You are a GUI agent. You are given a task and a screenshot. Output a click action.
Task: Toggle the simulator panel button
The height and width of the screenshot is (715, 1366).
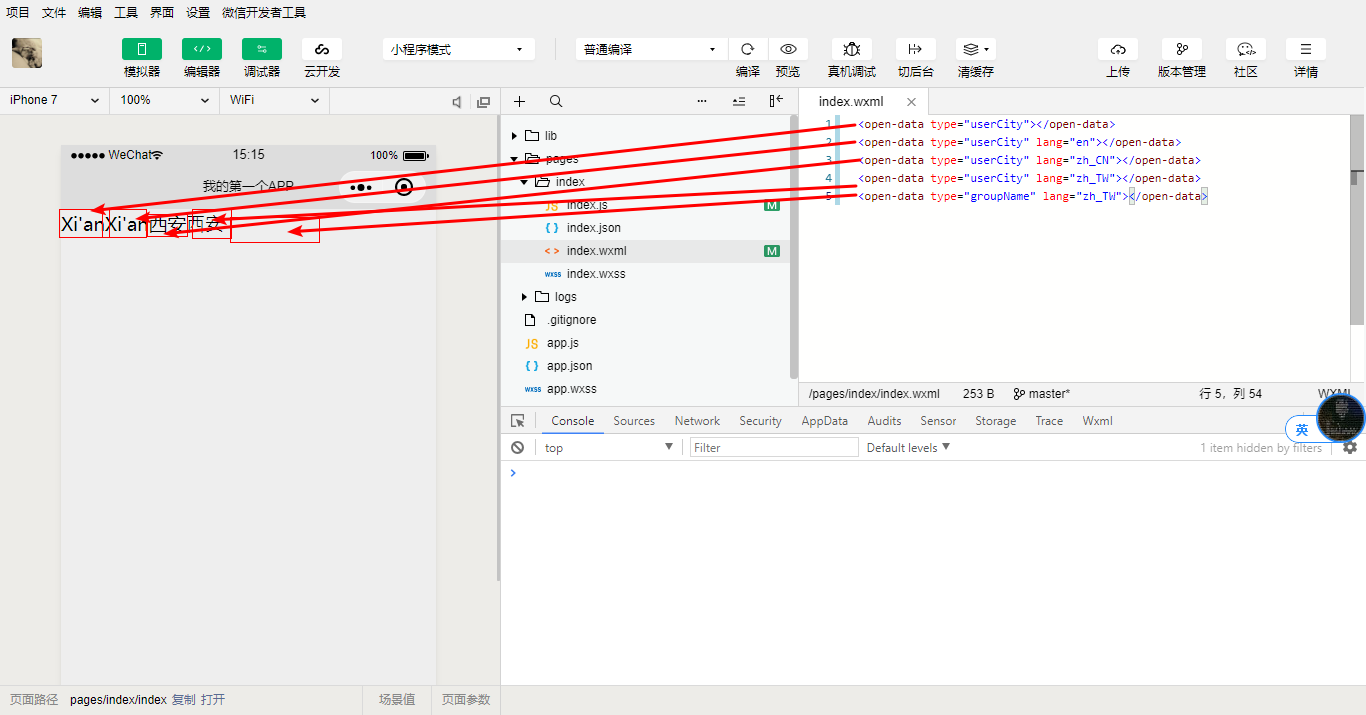click(142, 49)
